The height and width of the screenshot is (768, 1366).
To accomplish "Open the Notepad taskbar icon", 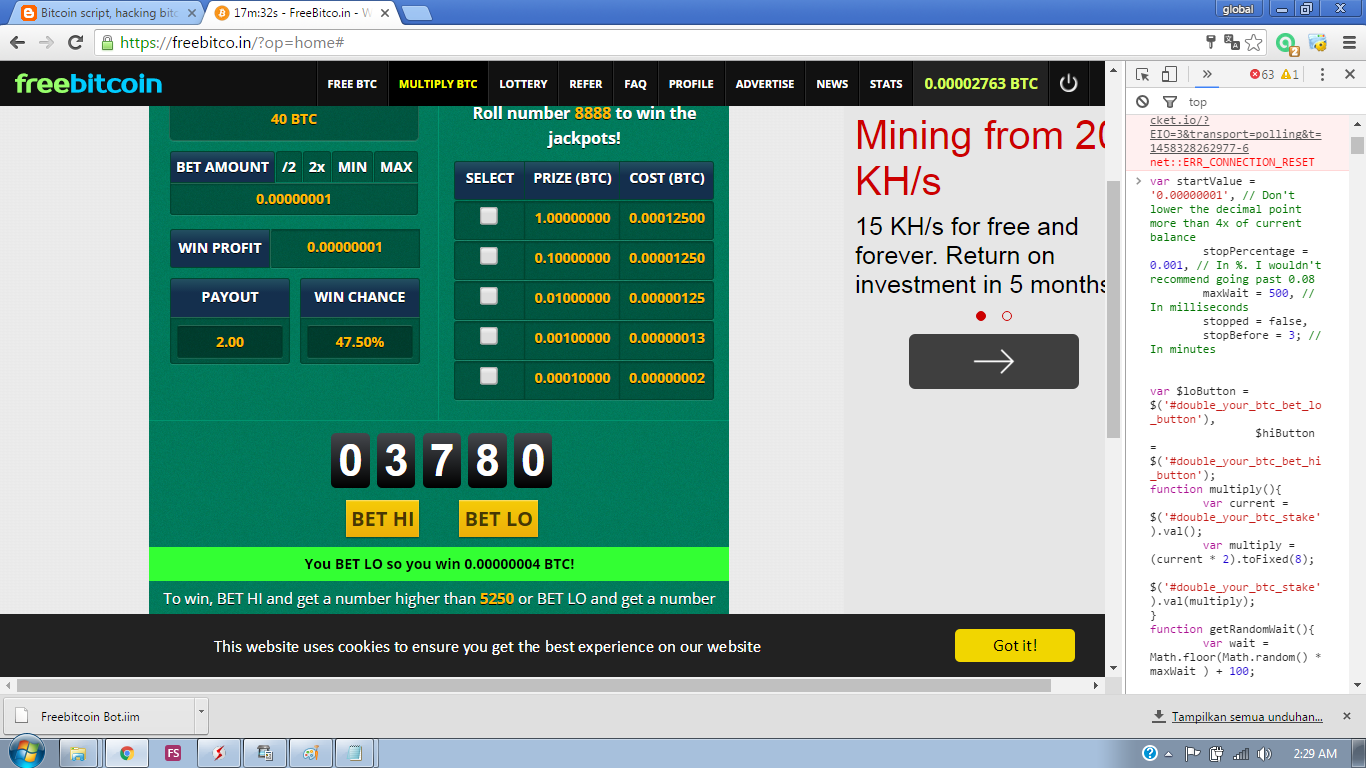I will (355, 753).
